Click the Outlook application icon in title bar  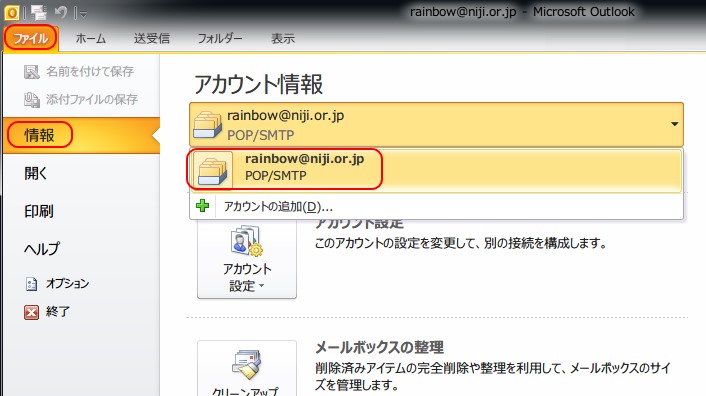(x=12, y=13)
